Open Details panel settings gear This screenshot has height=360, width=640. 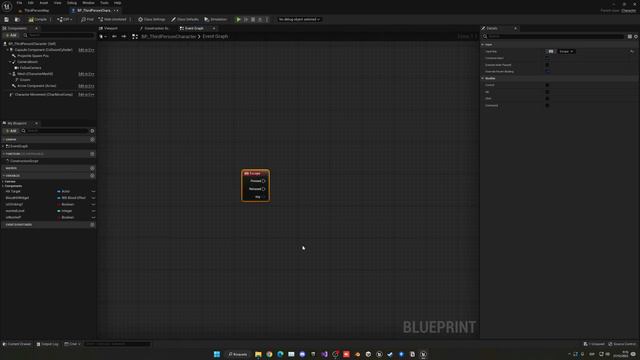point(636,36)
